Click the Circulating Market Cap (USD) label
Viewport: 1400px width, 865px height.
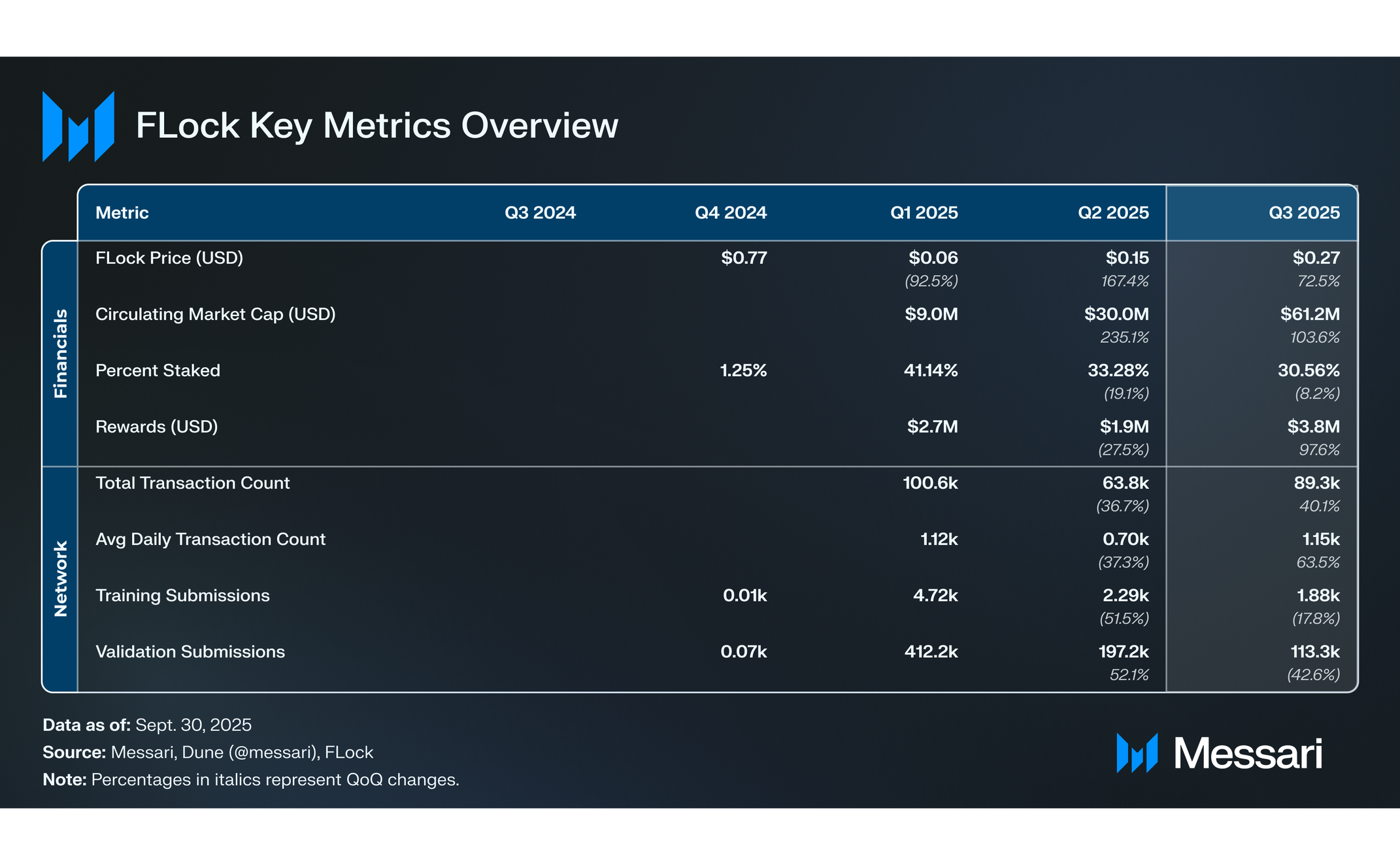tap(216, 314)
